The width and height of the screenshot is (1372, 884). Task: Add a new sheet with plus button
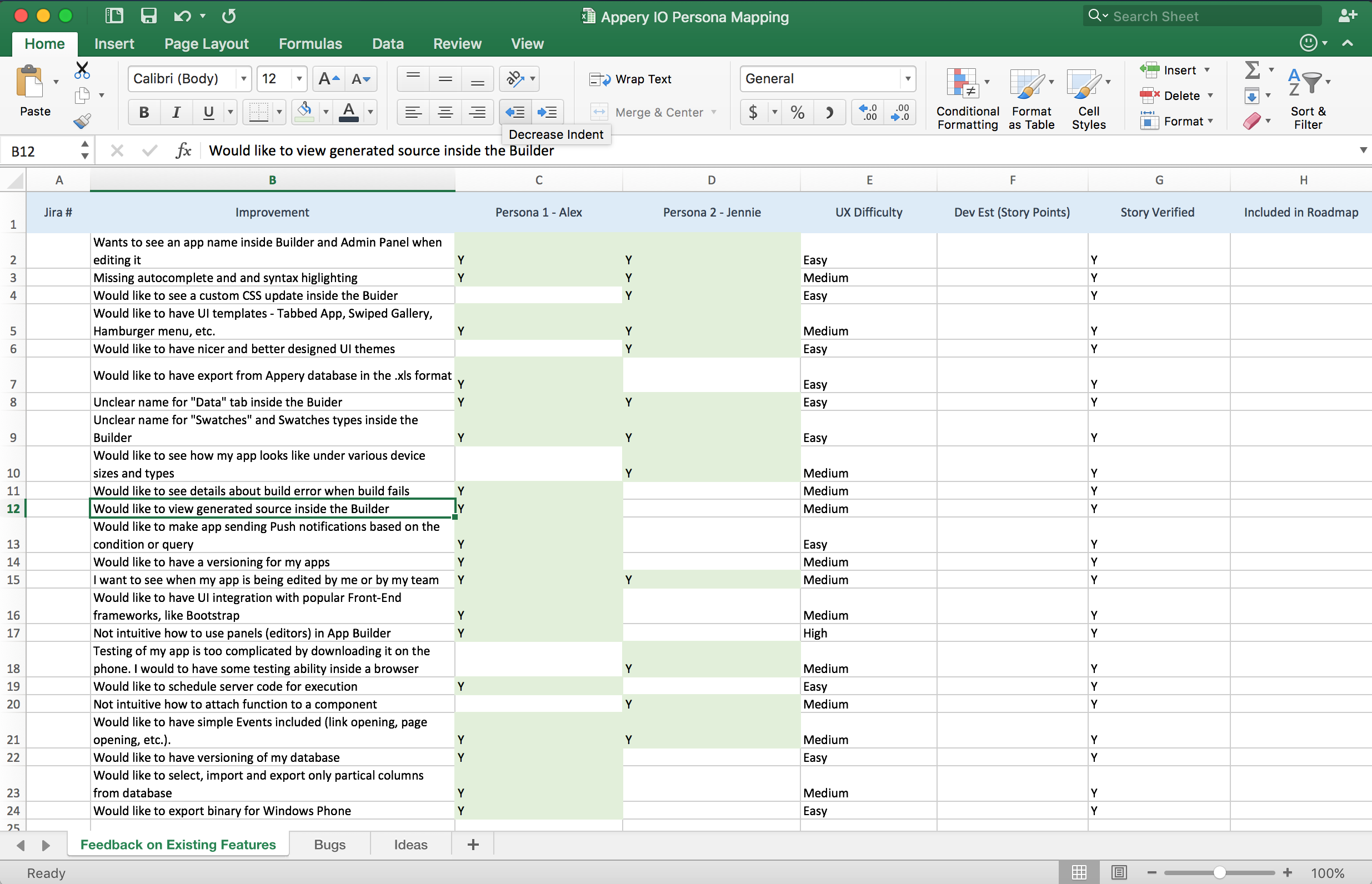pyautogui.click(x=473, y=845)
